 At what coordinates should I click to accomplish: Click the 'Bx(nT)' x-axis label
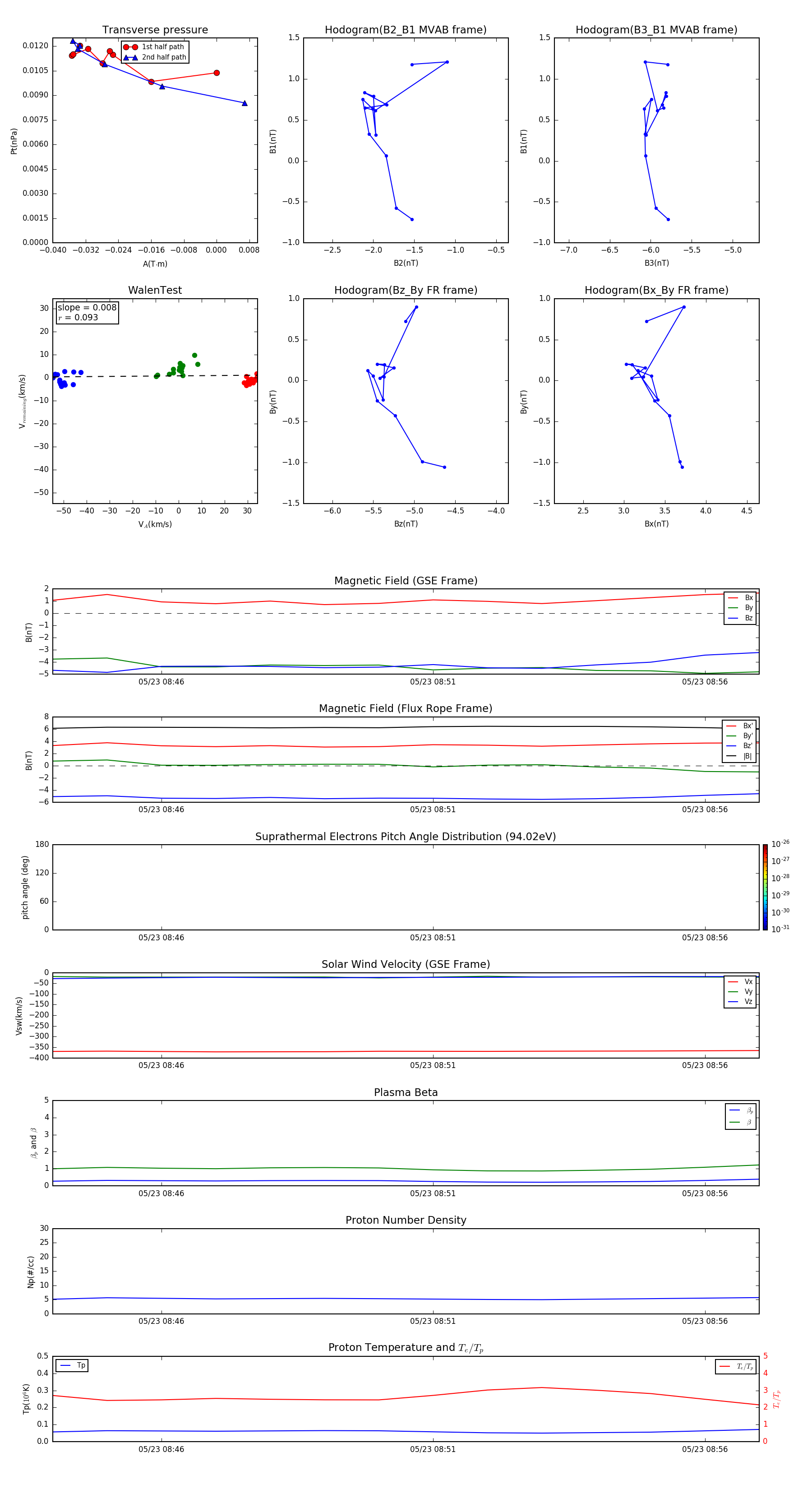(656, 524)
